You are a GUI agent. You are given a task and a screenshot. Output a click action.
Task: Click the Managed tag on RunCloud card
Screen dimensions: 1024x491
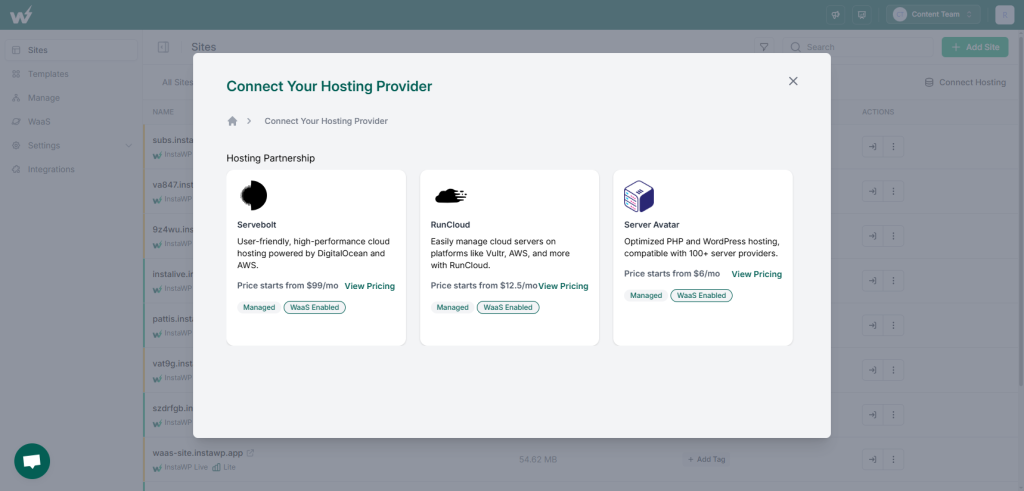453,308
